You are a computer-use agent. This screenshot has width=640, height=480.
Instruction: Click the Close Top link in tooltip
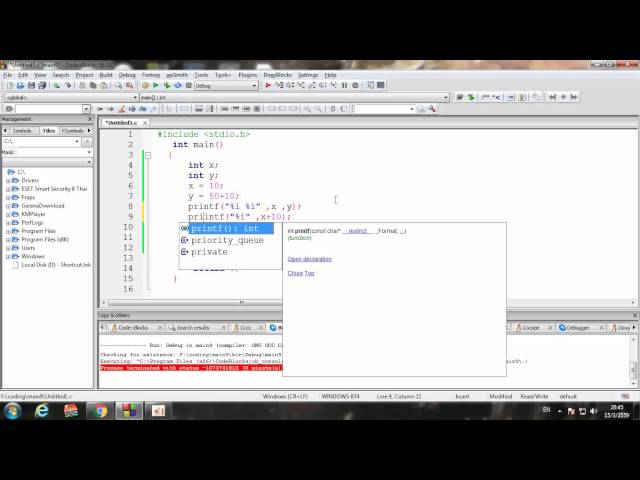click(x=301, y=273)
